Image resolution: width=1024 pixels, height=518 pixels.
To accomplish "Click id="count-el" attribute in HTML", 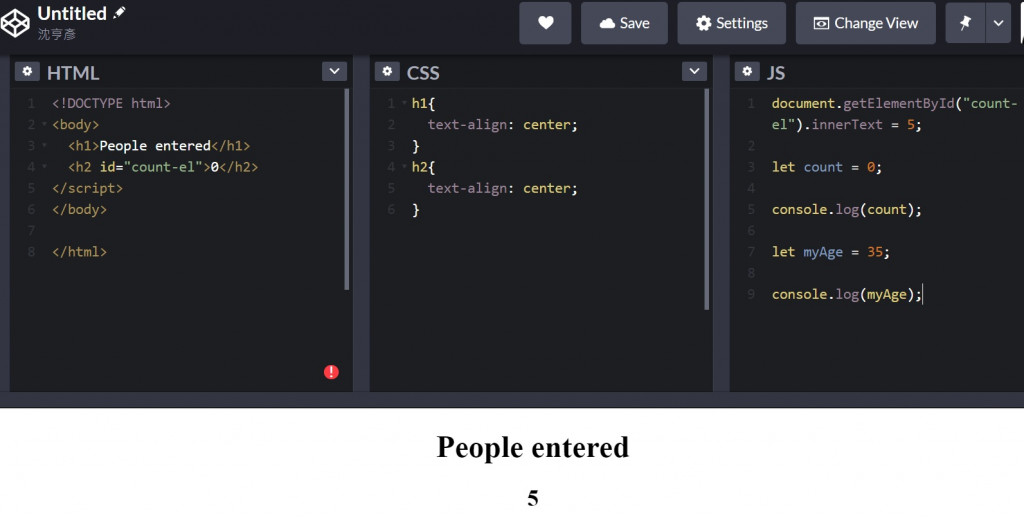I will pos(151,167).
